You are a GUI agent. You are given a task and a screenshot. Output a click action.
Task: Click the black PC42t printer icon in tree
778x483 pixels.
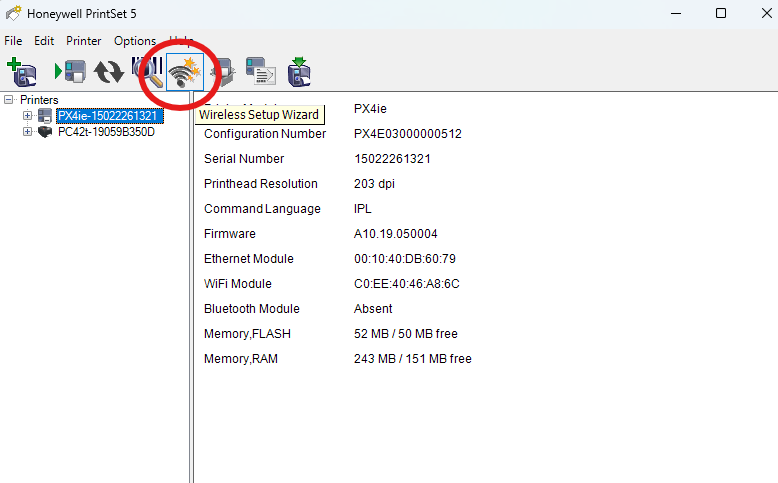click(x=45, y=132)
